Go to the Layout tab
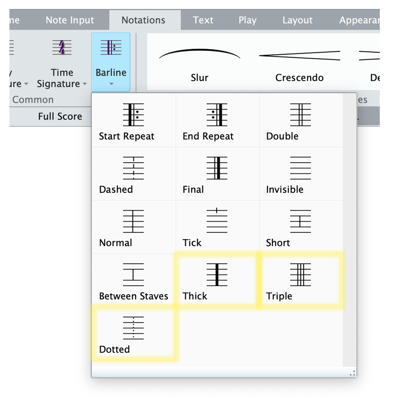The height and width of the screenshot is (401, 400). (x=297, y=20)
